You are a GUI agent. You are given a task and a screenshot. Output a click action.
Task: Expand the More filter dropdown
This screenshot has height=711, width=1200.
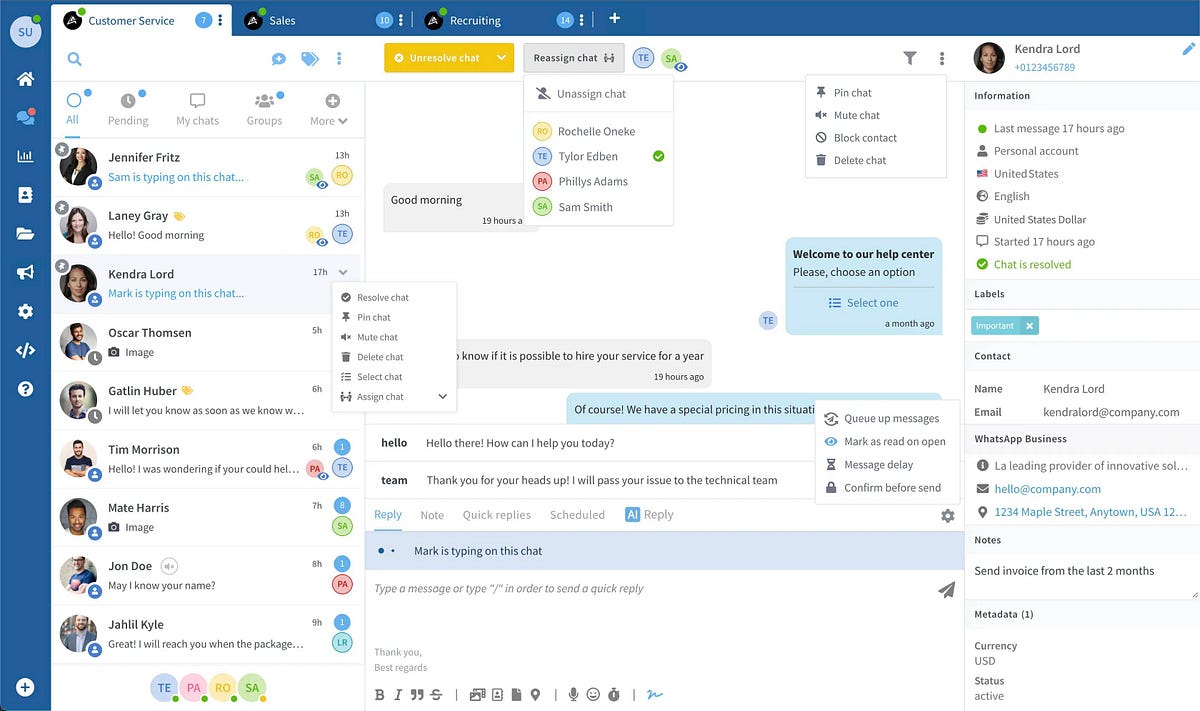331,109
